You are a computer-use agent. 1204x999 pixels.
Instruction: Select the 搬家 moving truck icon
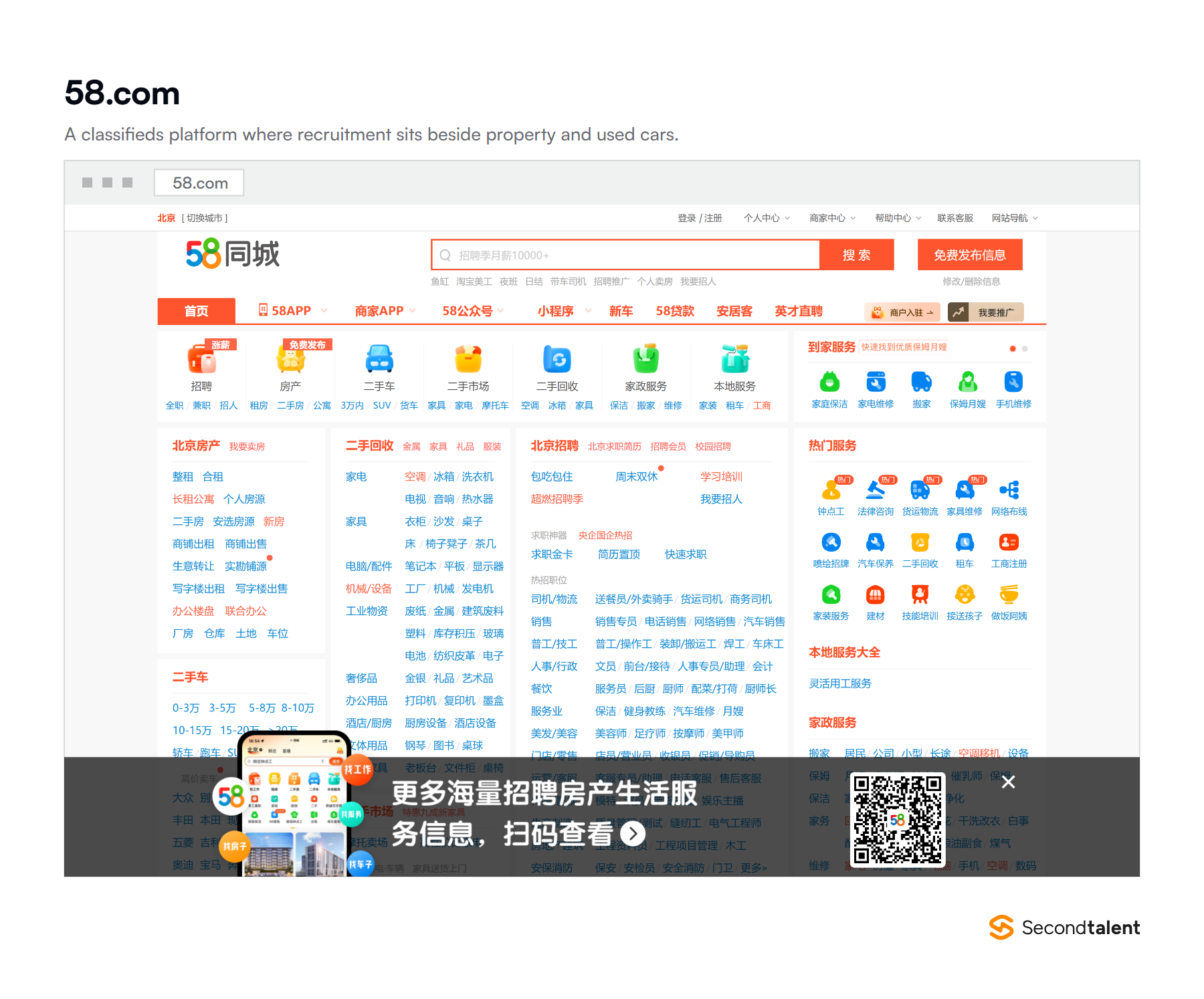922,382
